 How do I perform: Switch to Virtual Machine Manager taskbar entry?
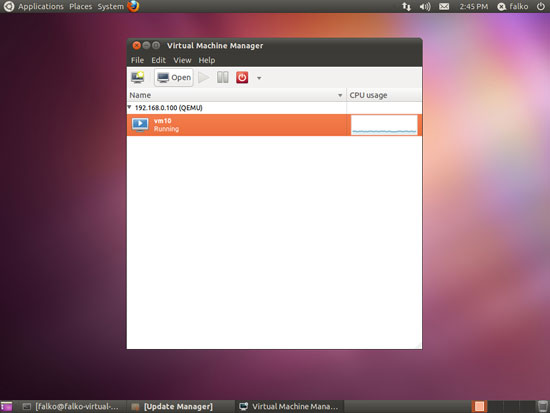pyautogui.click(x=289, y=406)
